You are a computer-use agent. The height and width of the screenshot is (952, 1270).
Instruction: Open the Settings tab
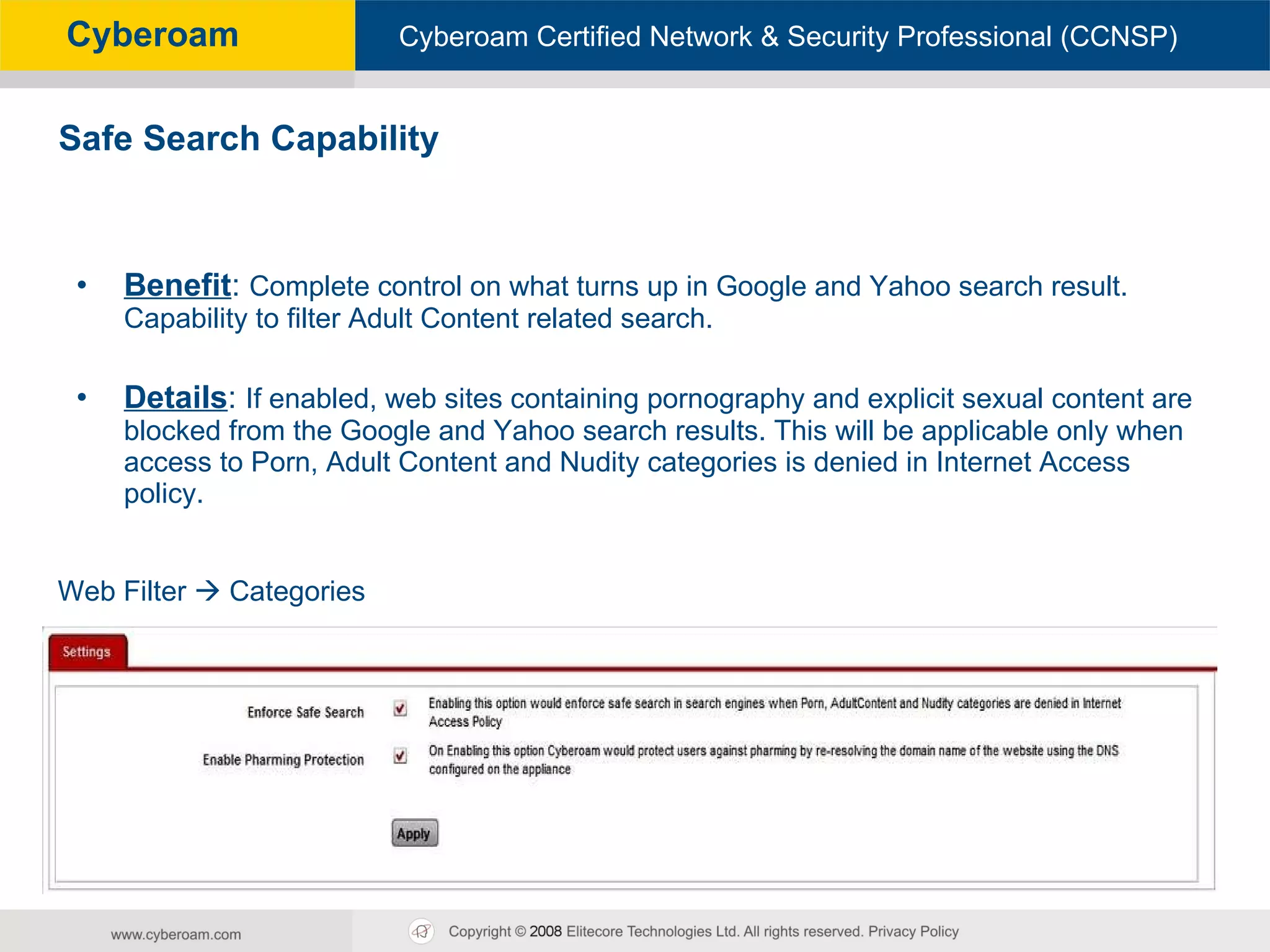(87, 651)
